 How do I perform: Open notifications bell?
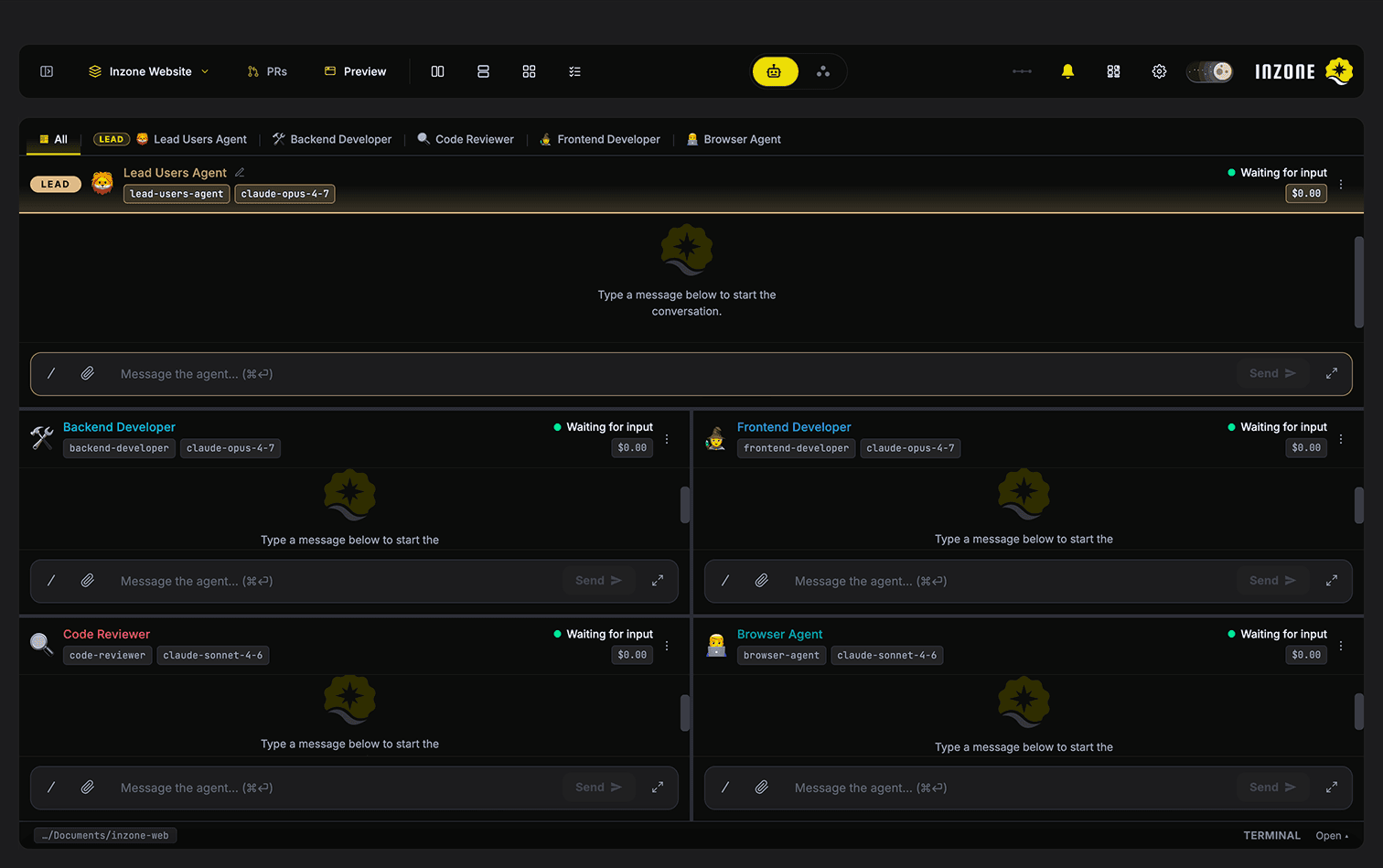[1067, 71]
